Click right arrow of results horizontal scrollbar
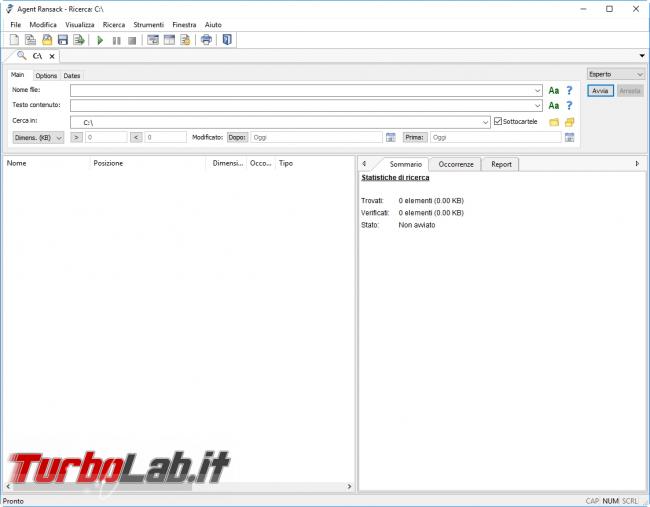Image resolution: width=650 pixels, height=507 pixels. coord(349,486)
